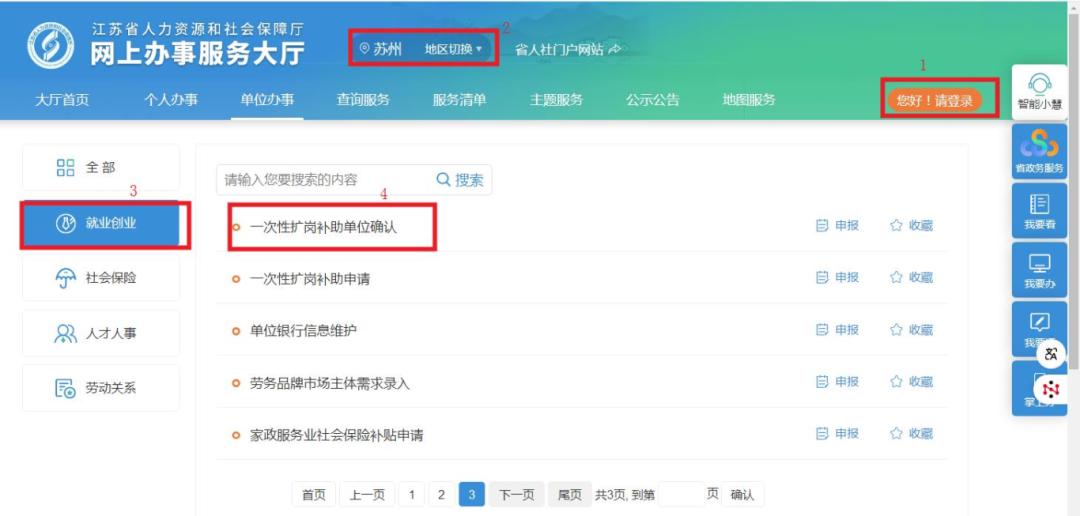Open the 劳动关系 category
Image resolution: width=1080 pixels, height=516 pixels.
click(x=66, y=388)
